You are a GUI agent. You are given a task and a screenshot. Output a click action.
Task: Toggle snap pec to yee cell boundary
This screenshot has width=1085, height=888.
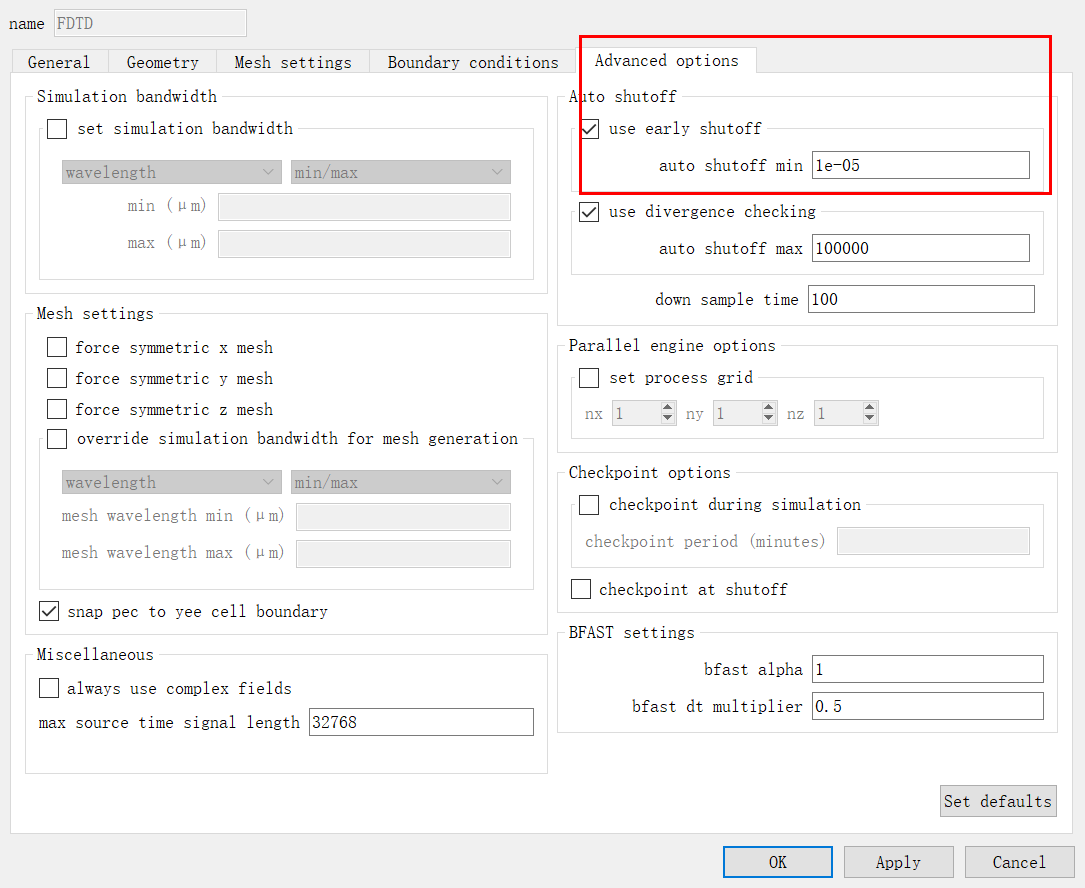coord(49,611)
